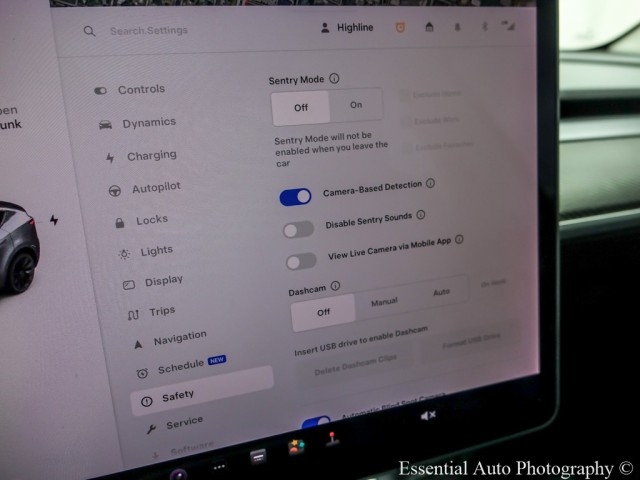The height and width of the screenshot is (480, 640).
Task: Click the Sentry Mode info icon
Action: click(x=334, y=79)
